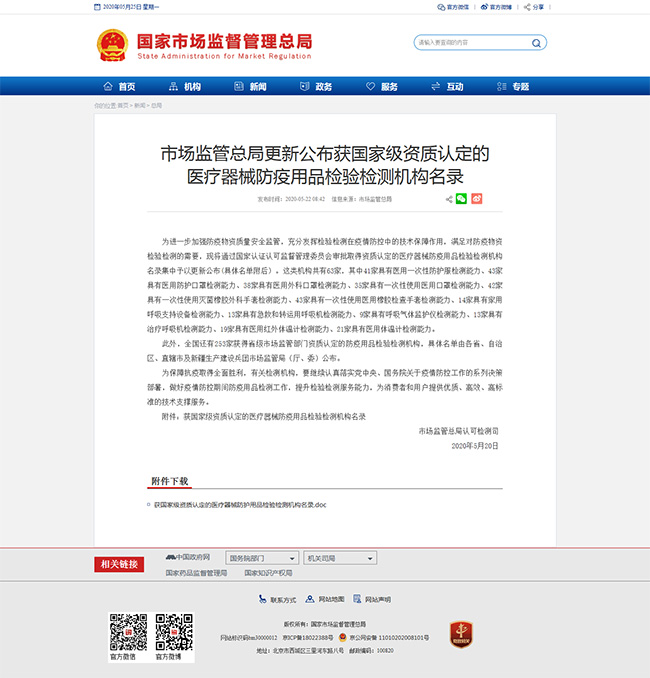Select the 政务 navigation tab
This screenshot has width=650, height=678.
tap(317, 86)
